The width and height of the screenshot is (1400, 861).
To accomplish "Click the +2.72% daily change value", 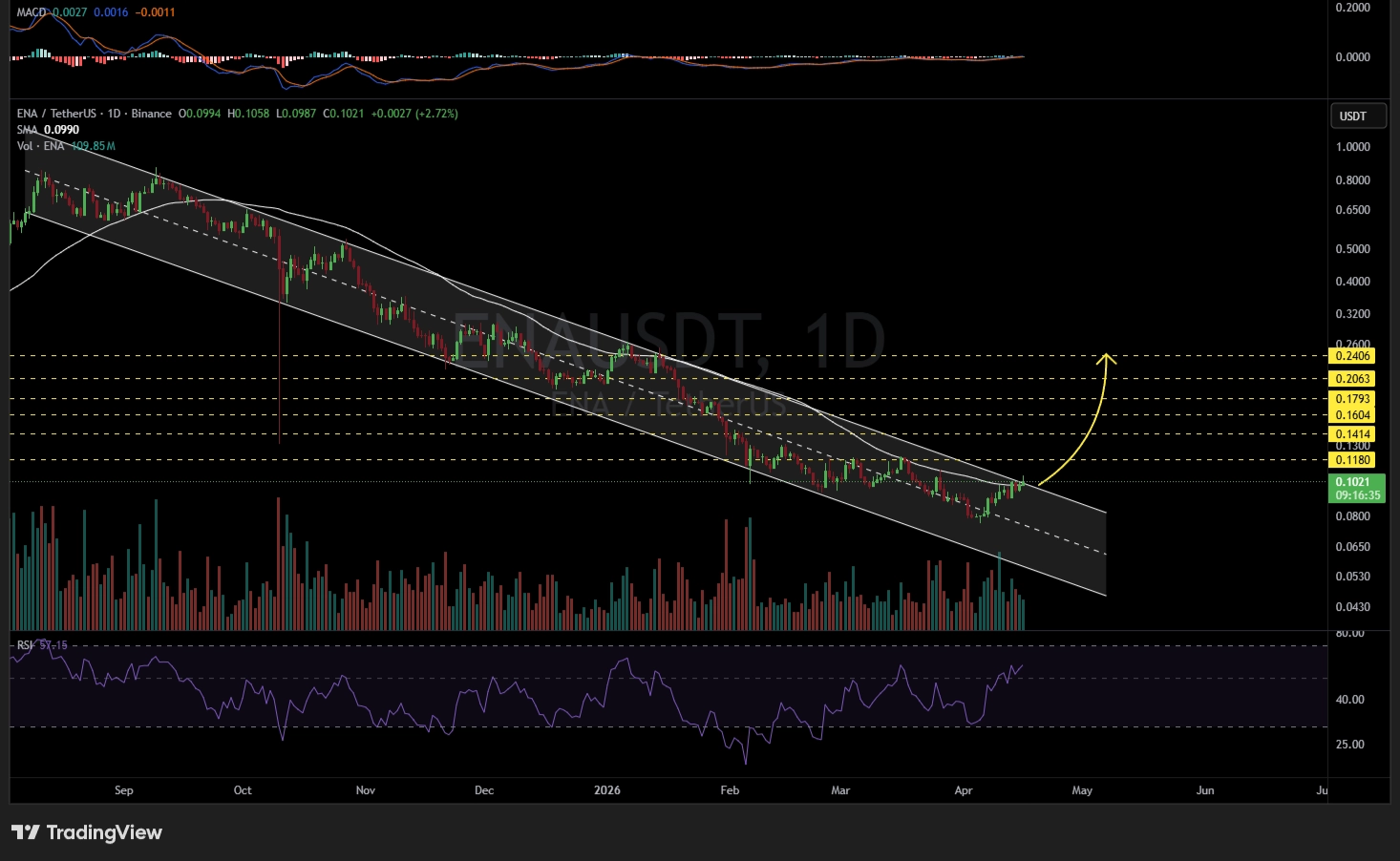I will tap(437, 114).
